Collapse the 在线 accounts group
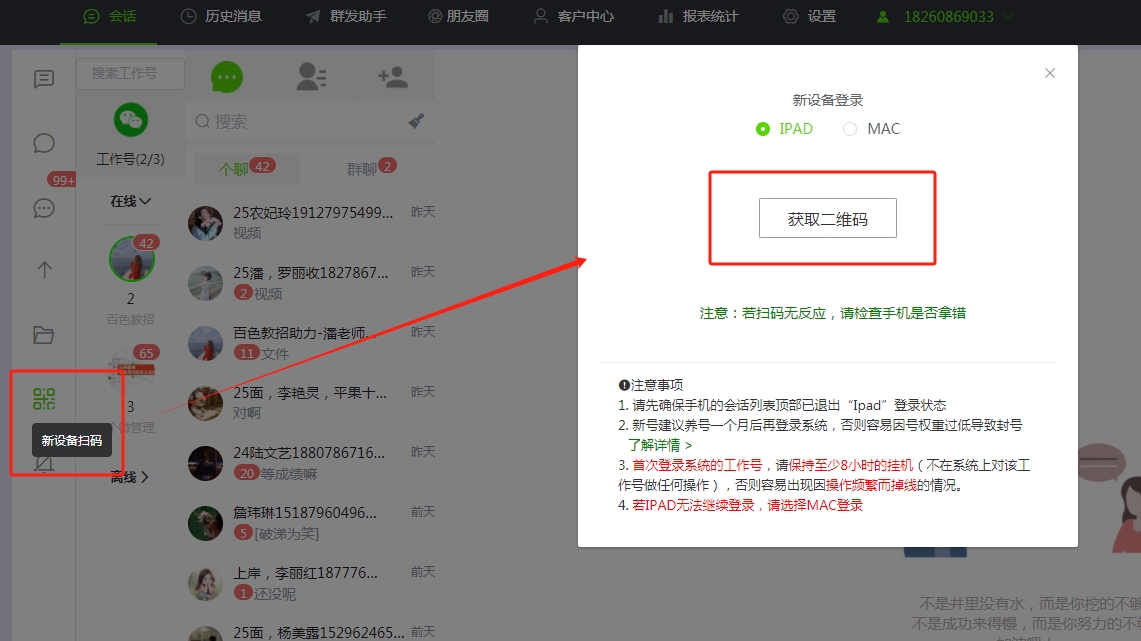This screenshot has height=641, width=1141. 130,201
